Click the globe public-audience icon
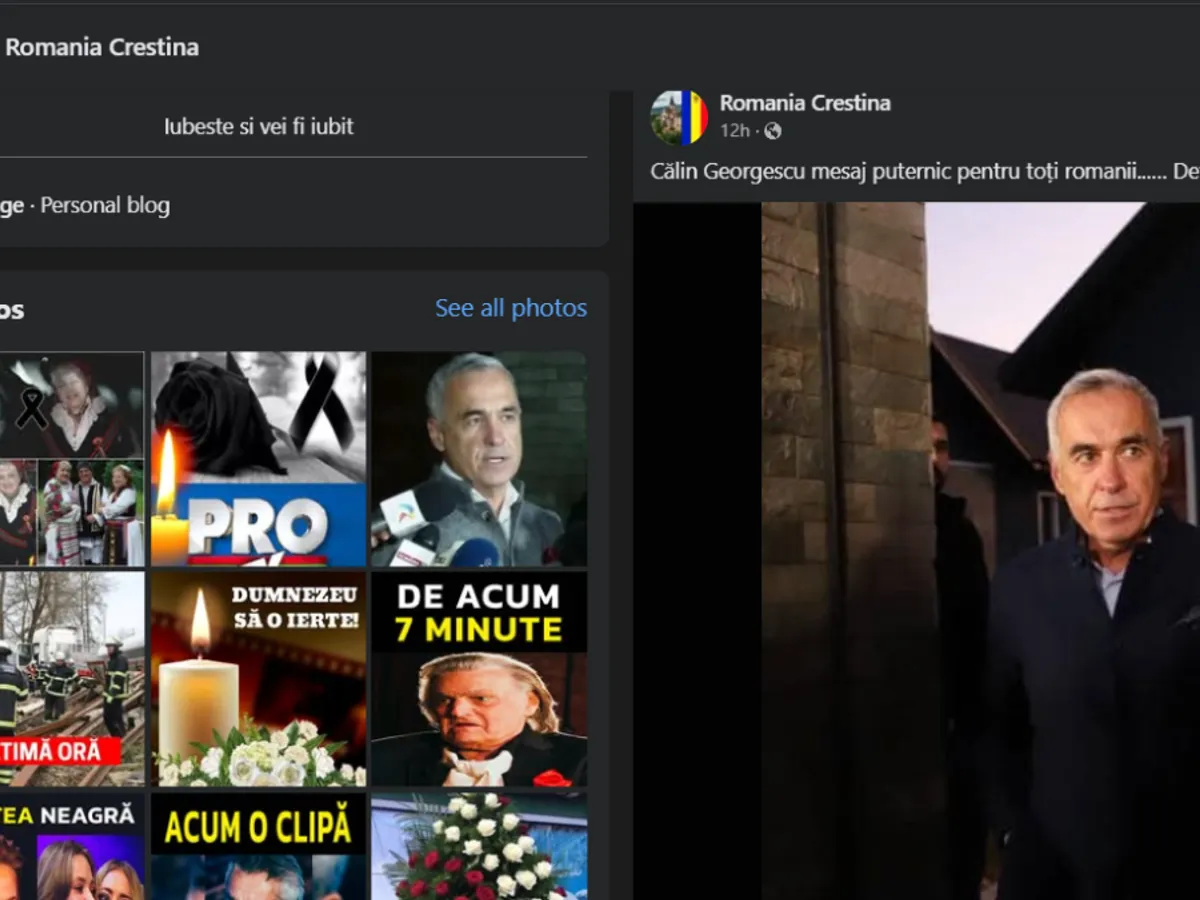Image resolution: width=1200 pixels, height=900 pixels. [773, 131]
